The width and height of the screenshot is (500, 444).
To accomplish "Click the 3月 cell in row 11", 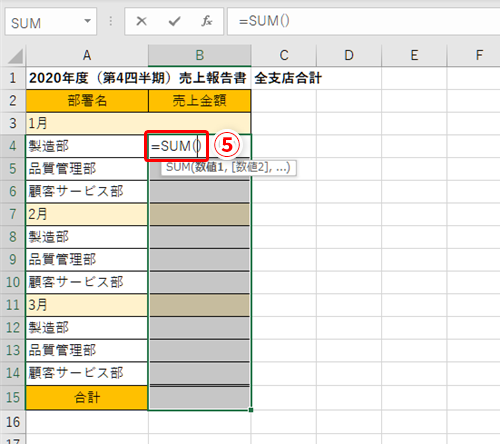I will point(87,305).
